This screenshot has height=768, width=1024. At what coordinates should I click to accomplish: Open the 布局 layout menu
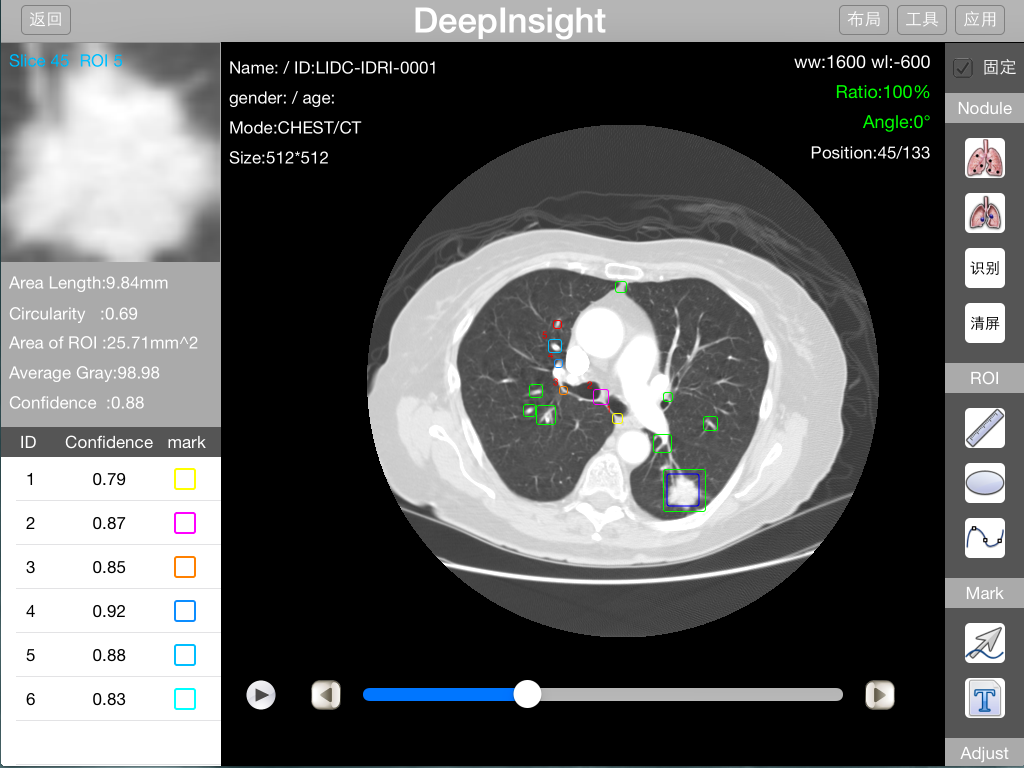tap(864, 19)
